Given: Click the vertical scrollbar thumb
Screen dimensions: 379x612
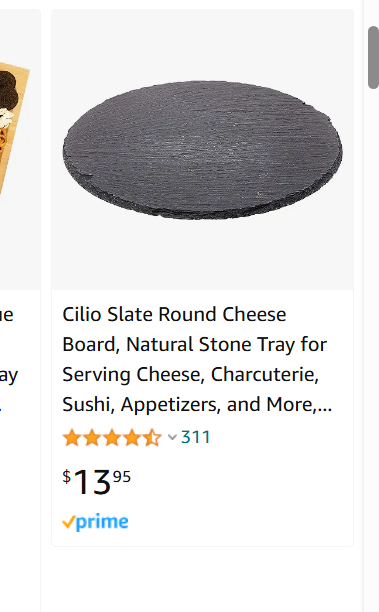Looking at the screenshot, I should [373, 57].
